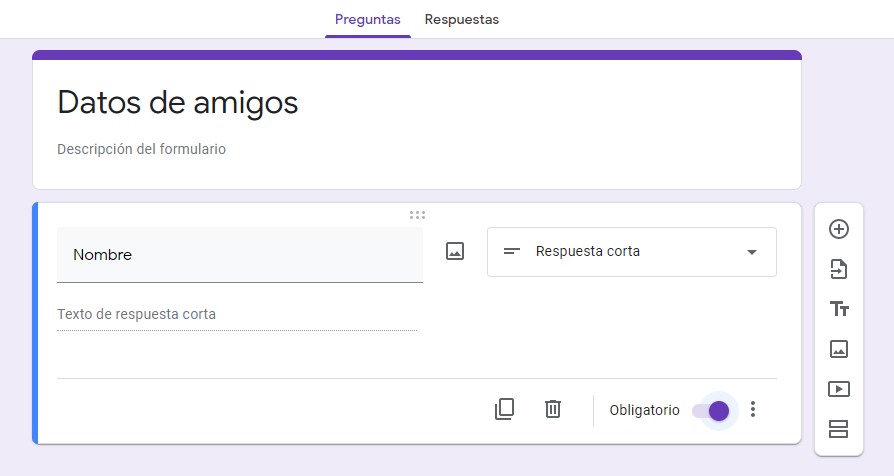Select the Preguntas tab
The width and height of the screenshot is (894, 476).
[367, 19]
